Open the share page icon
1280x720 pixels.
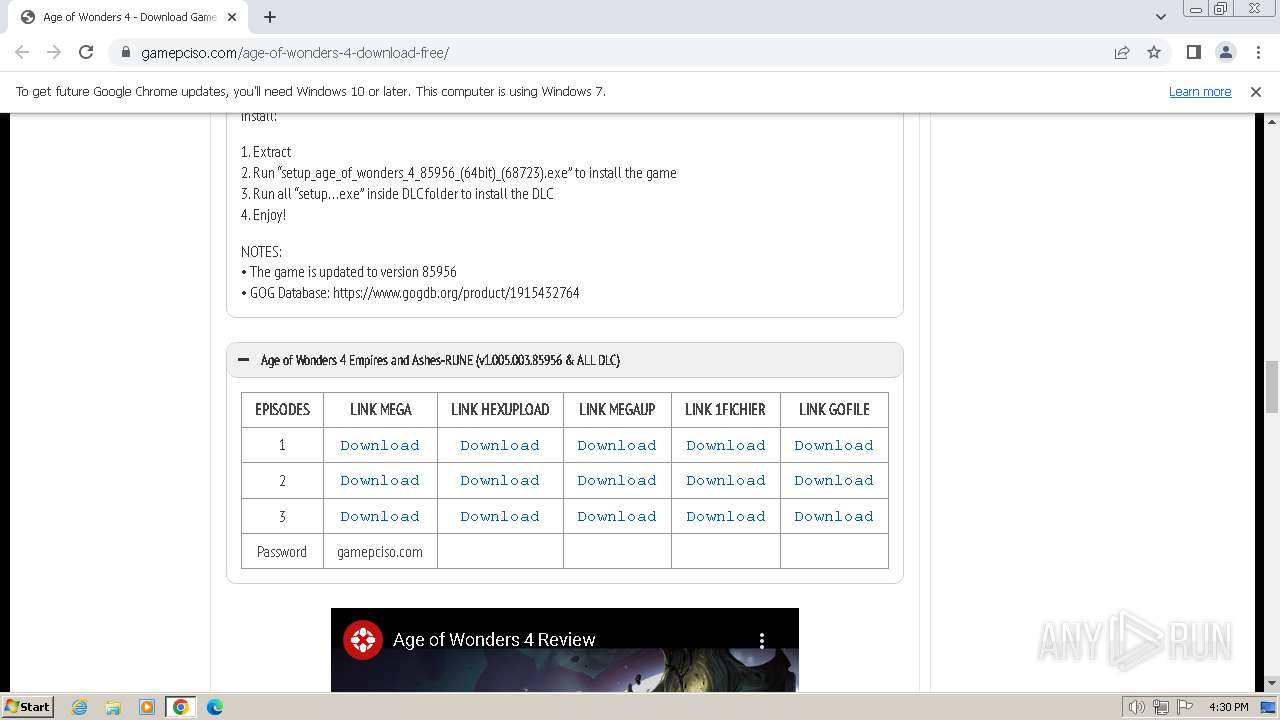click(x=1122, y=52)
